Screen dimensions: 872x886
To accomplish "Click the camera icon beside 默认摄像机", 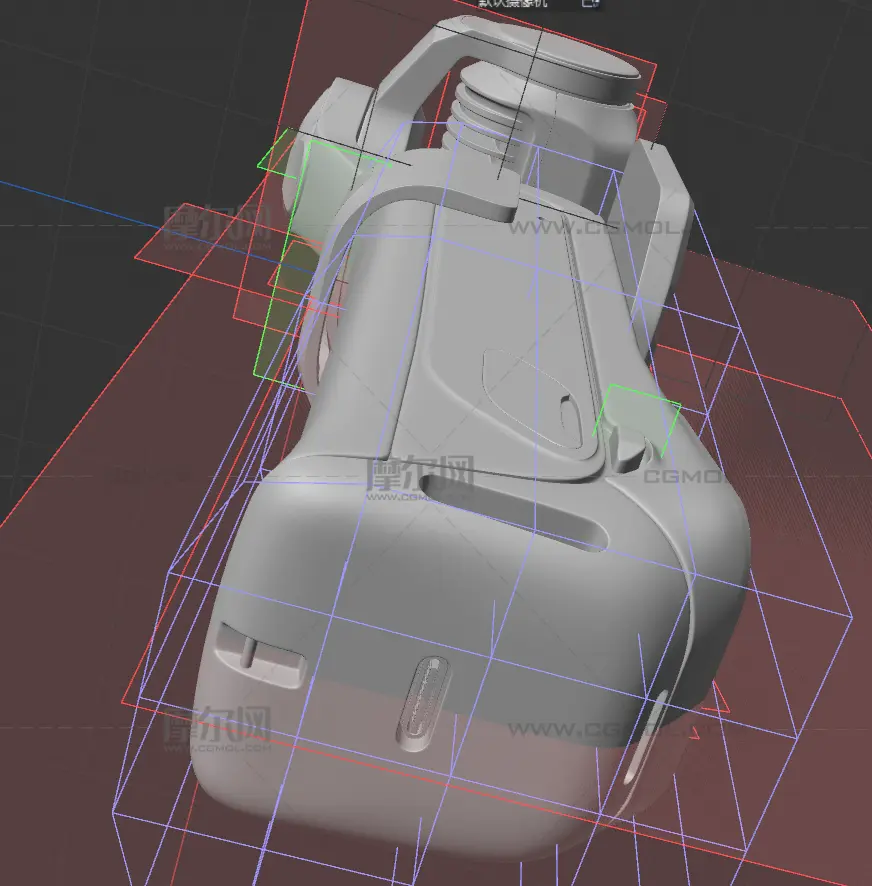I will [591, 3].
